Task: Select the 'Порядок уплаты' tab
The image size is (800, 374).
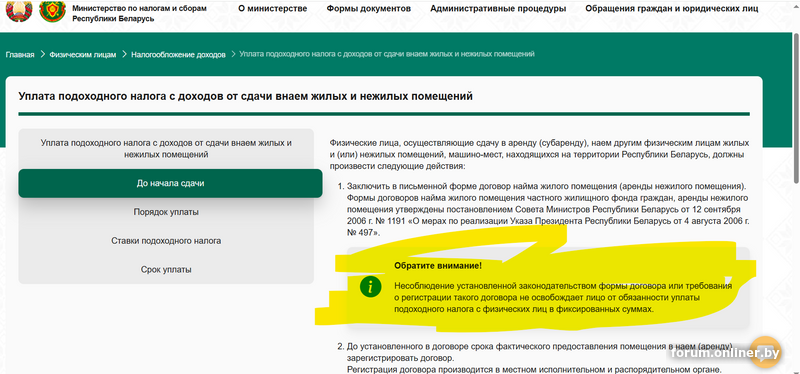Action: [x=166, y=212]
